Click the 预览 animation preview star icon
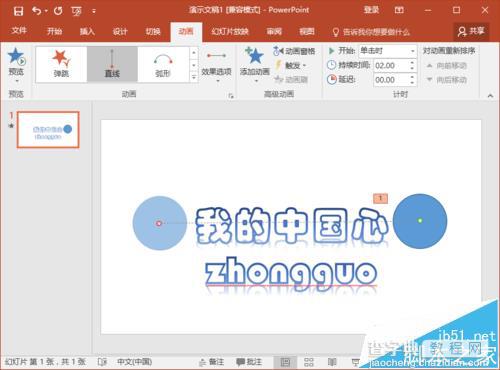 (x=17, y=57)
